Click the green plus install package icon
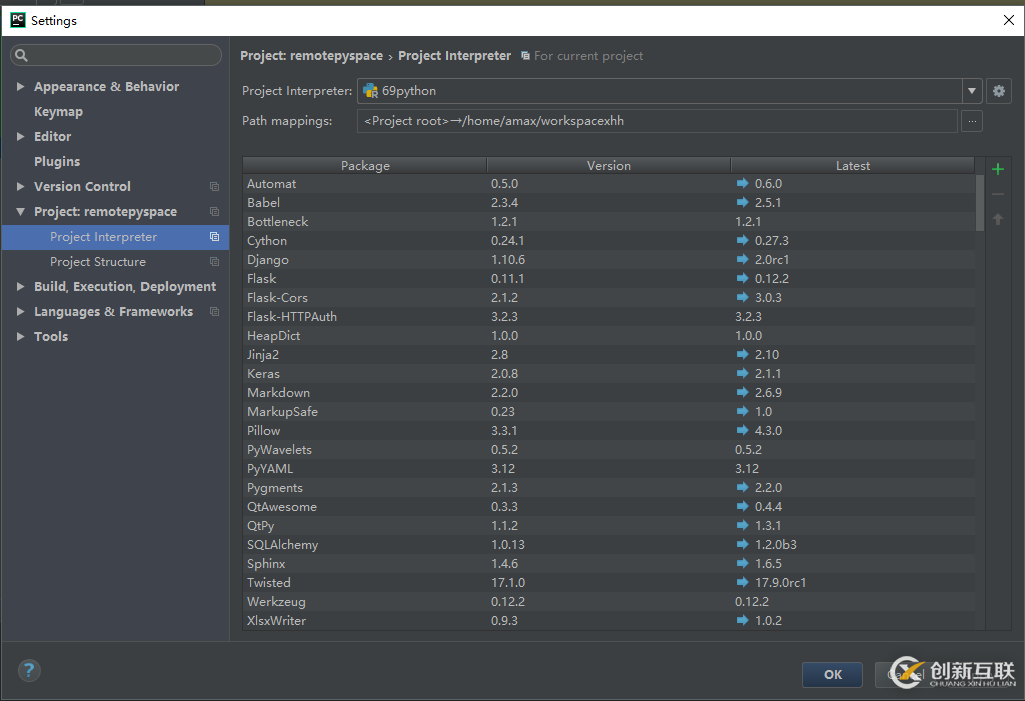Screen dimensions: 1025x701 tap(998, 169)
